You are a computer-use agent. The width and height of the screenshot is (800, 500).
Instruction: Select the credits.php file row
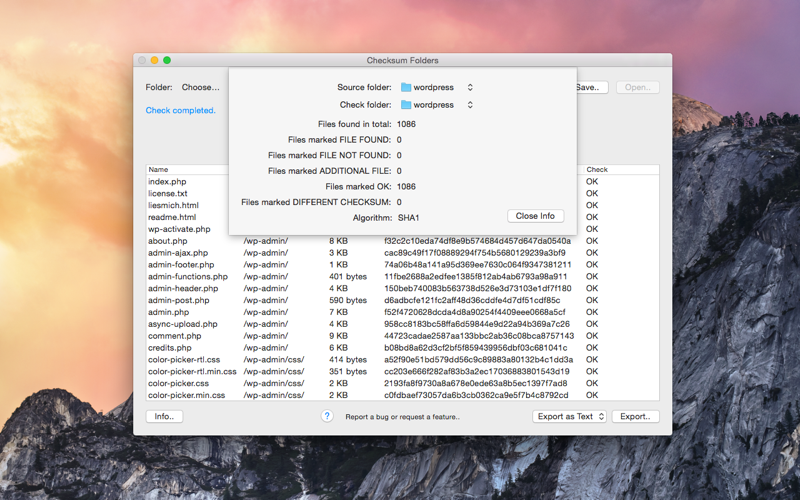(x=403, y=347)
